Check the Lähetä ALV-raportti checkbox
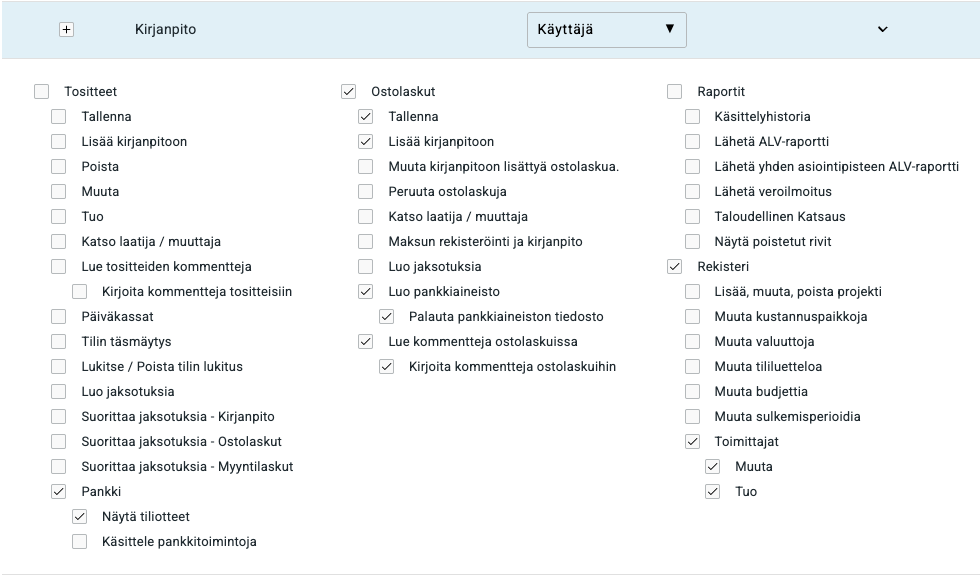The height and width of the screenshot is (576, 980). tap(693, 142)
